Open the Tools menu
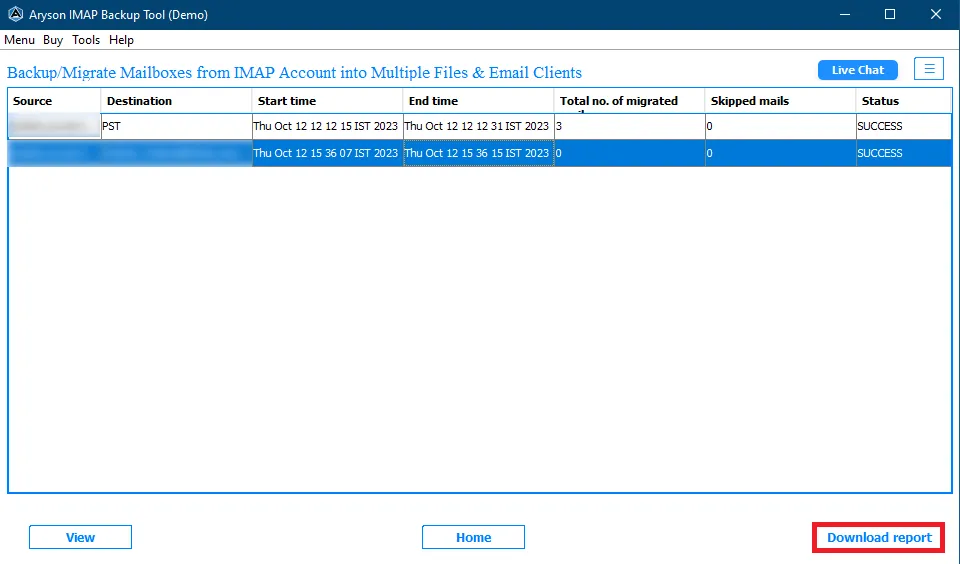Image resolution: width=960 pixels, height=564 pixels. click(86, 40)
